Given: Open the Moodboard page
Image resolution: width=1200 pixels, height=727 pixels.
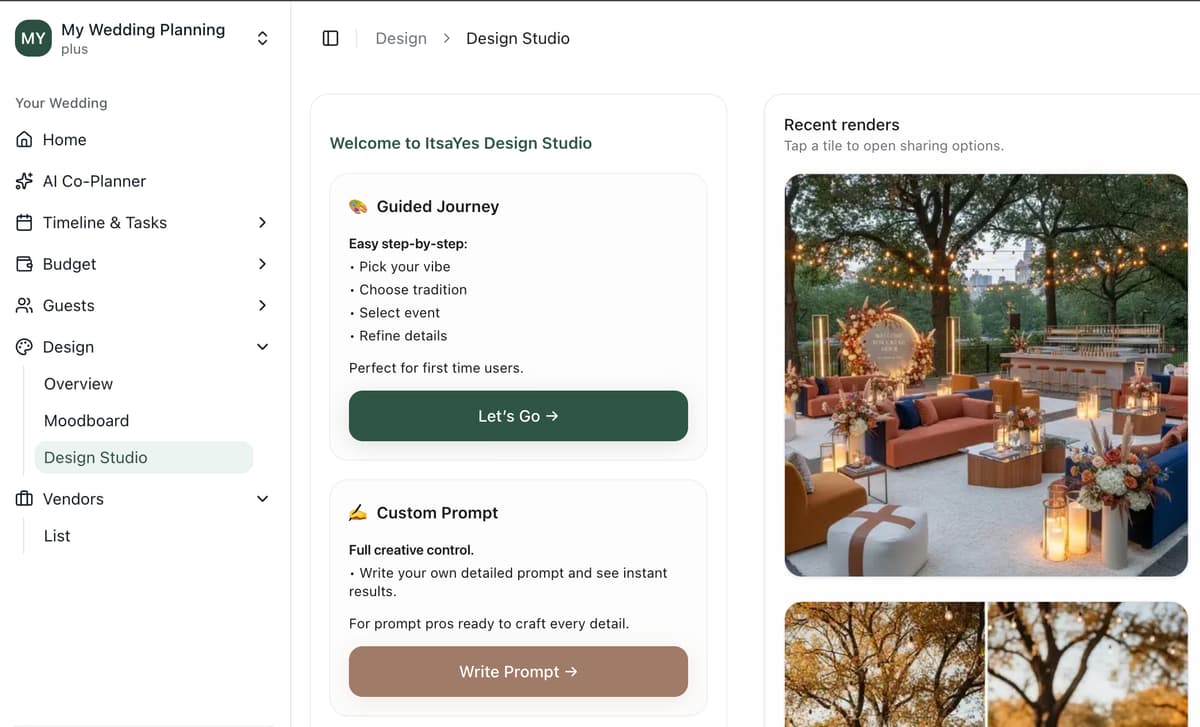Looking at the screenshot, I should [86, 420].
